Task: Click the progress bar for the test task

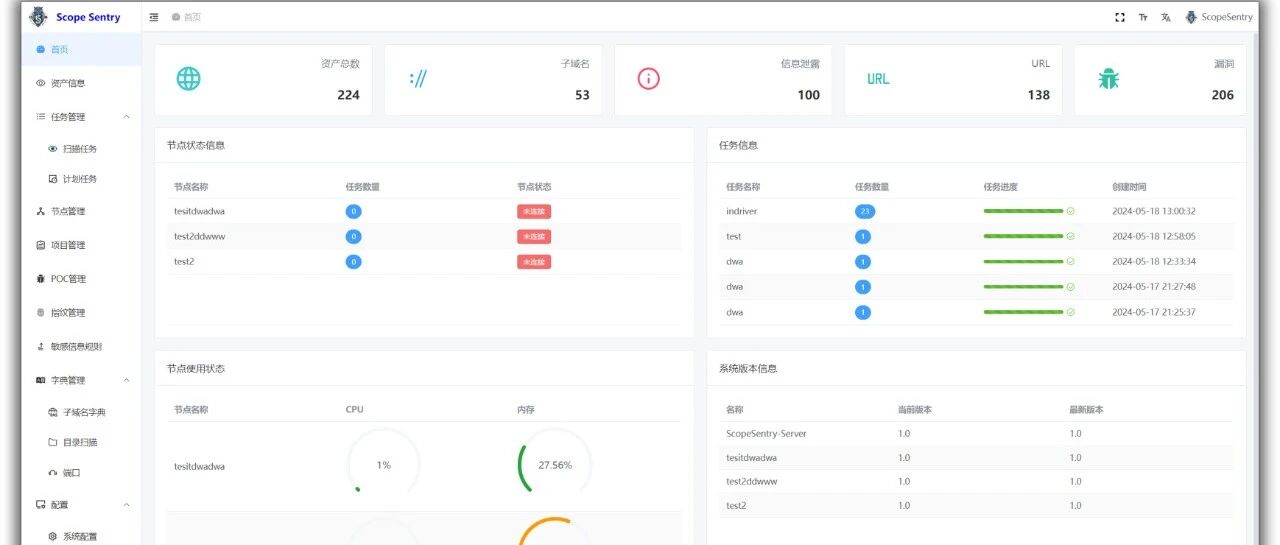Action: point(1023,237)
